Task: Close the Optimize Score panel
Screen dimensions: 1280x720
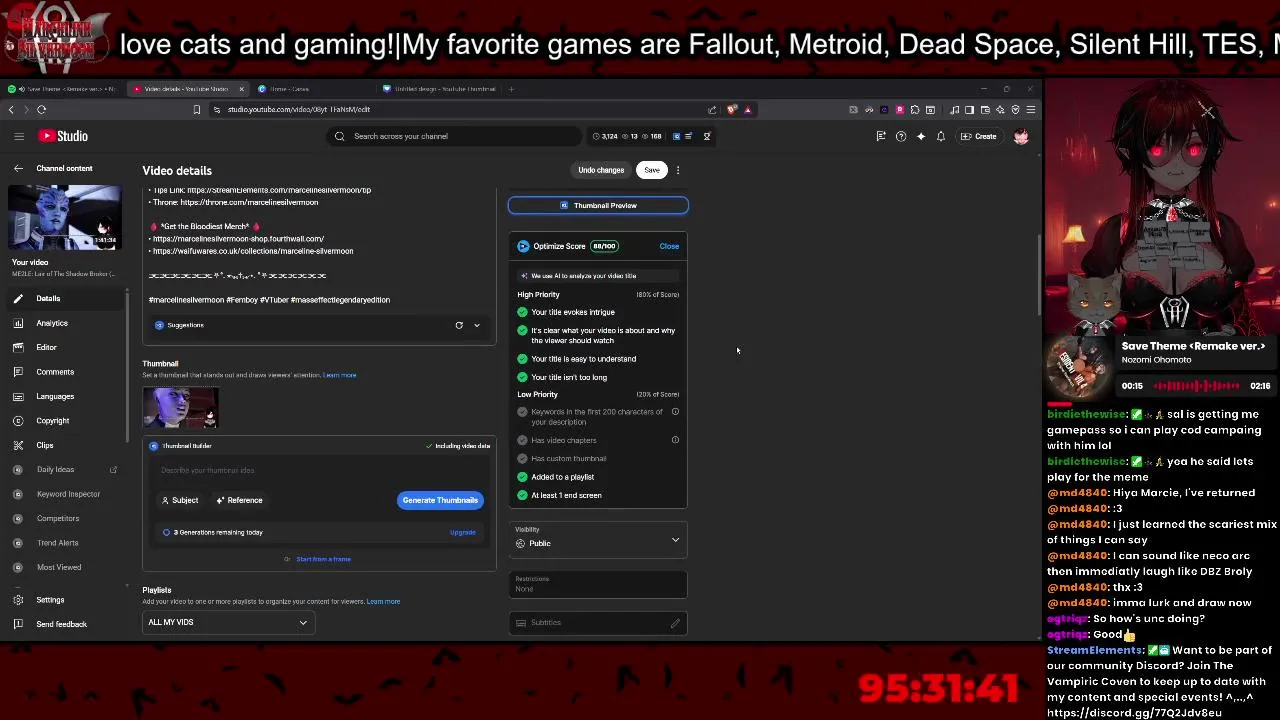Action: (669, 246)
